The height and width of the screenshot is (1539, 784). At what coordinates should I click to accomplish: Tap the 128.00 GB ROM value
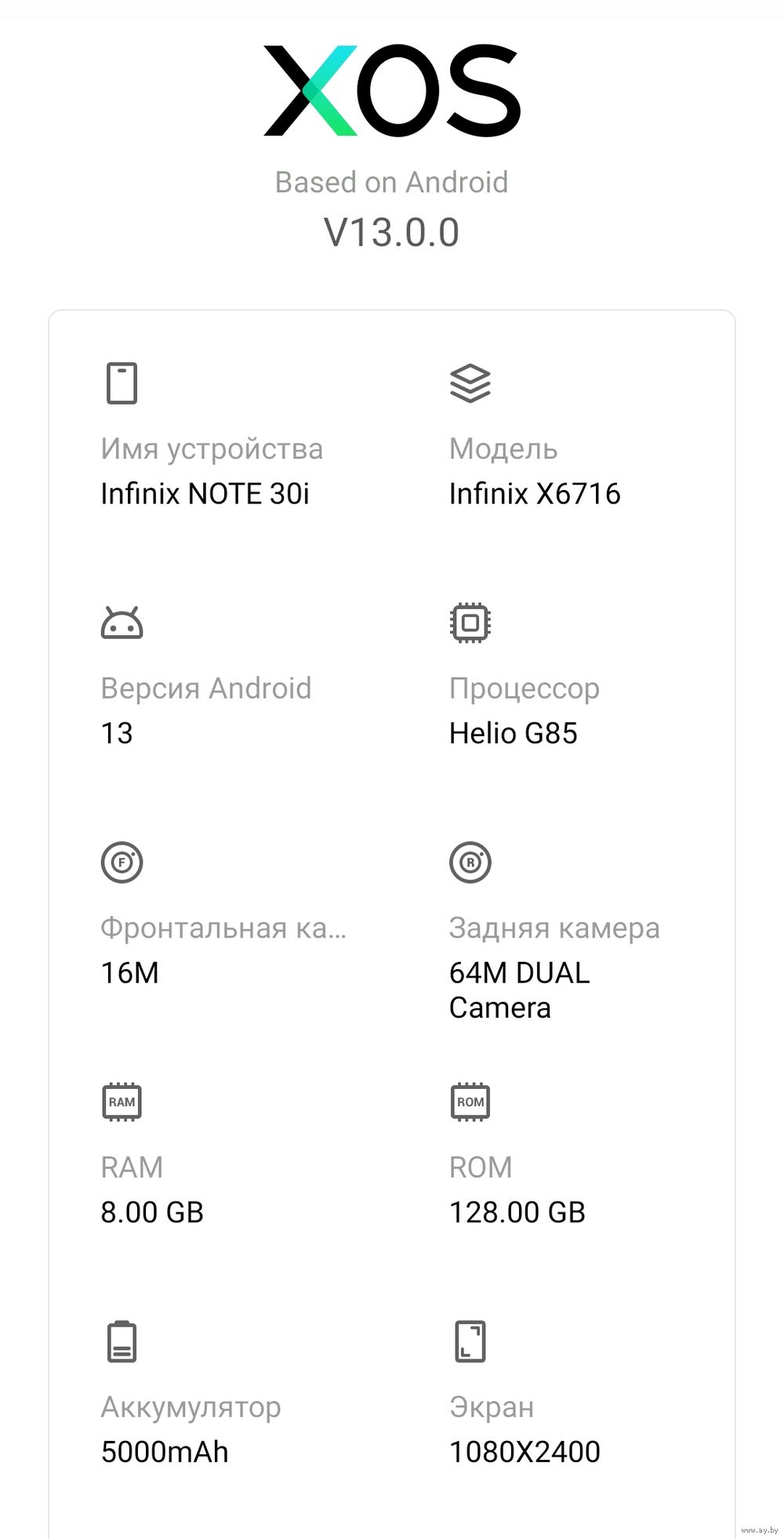pyautogui.click(x=517, y=1213)
